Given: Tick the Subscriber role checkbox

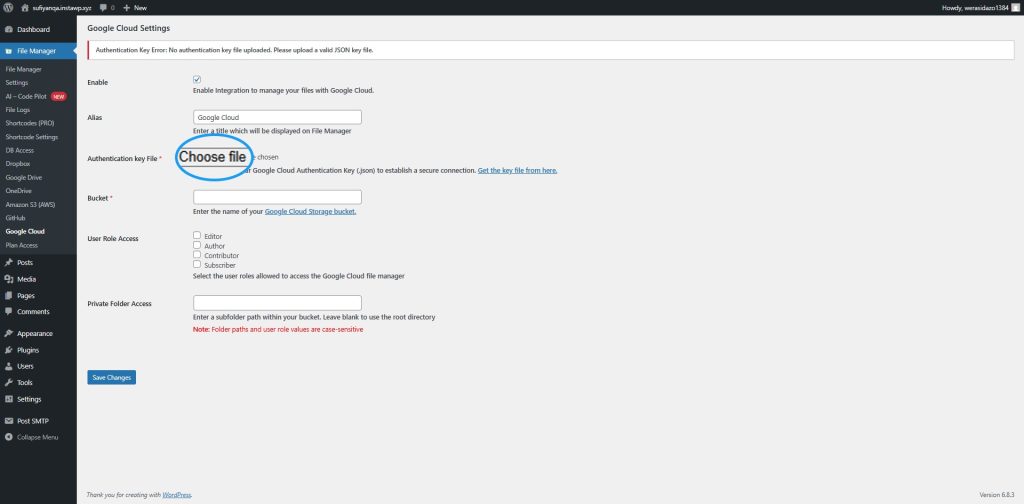Looking at the screenshot, I should (x=197, y=265).
